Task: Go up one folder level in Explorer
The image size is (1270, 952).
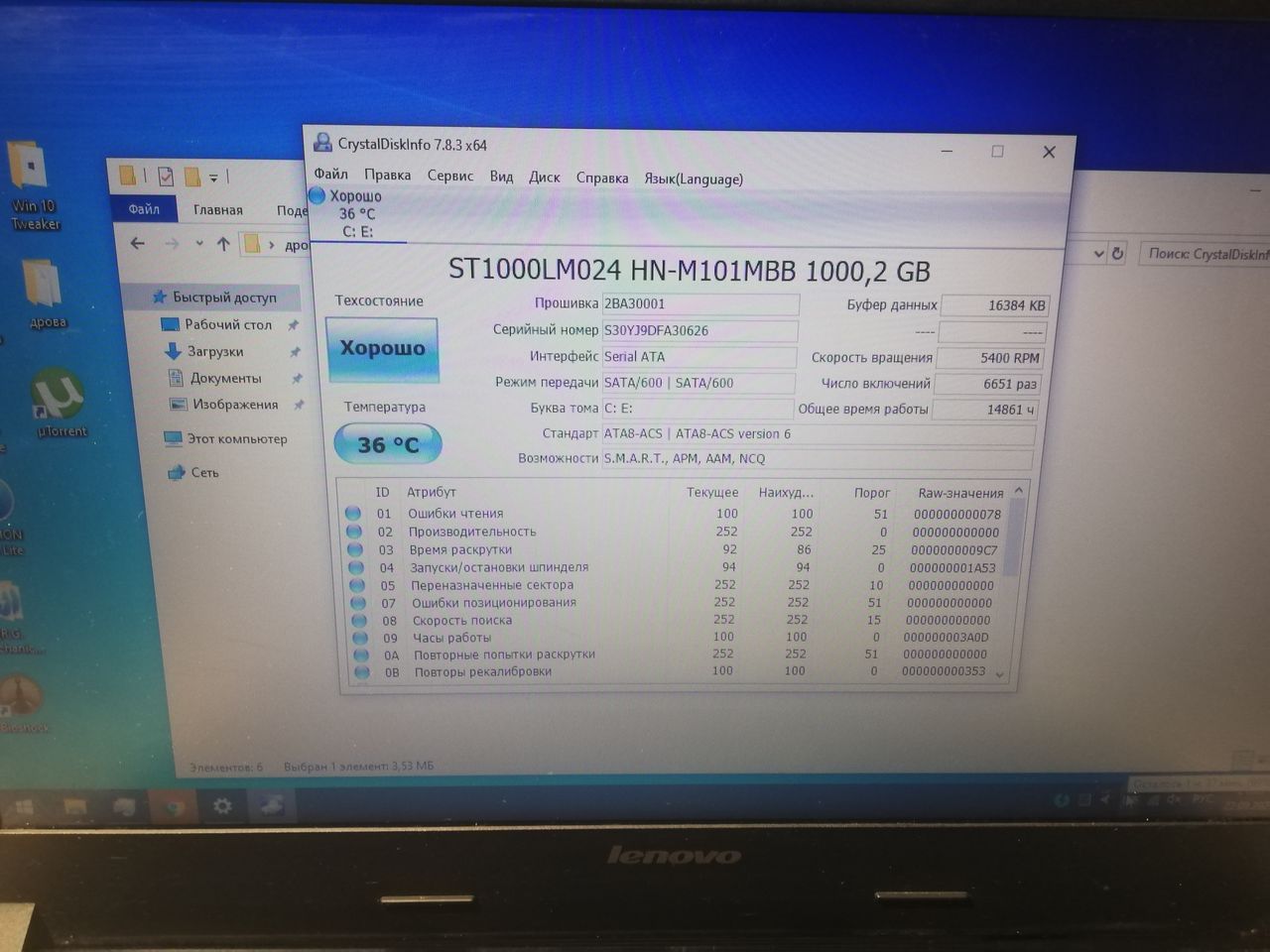Action: click(x=223, y=244)
